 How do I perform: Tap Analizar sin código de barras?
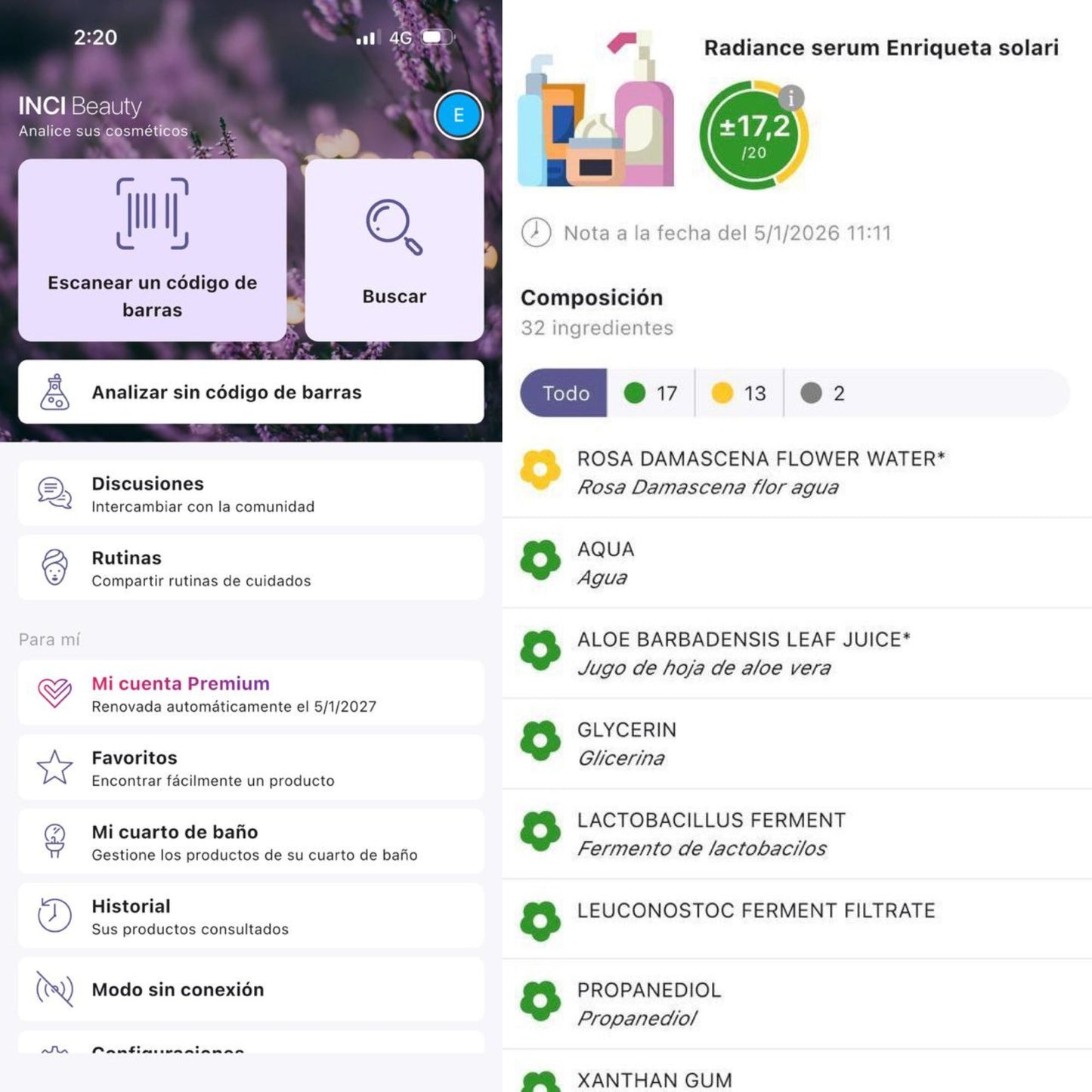click(251, 391)
